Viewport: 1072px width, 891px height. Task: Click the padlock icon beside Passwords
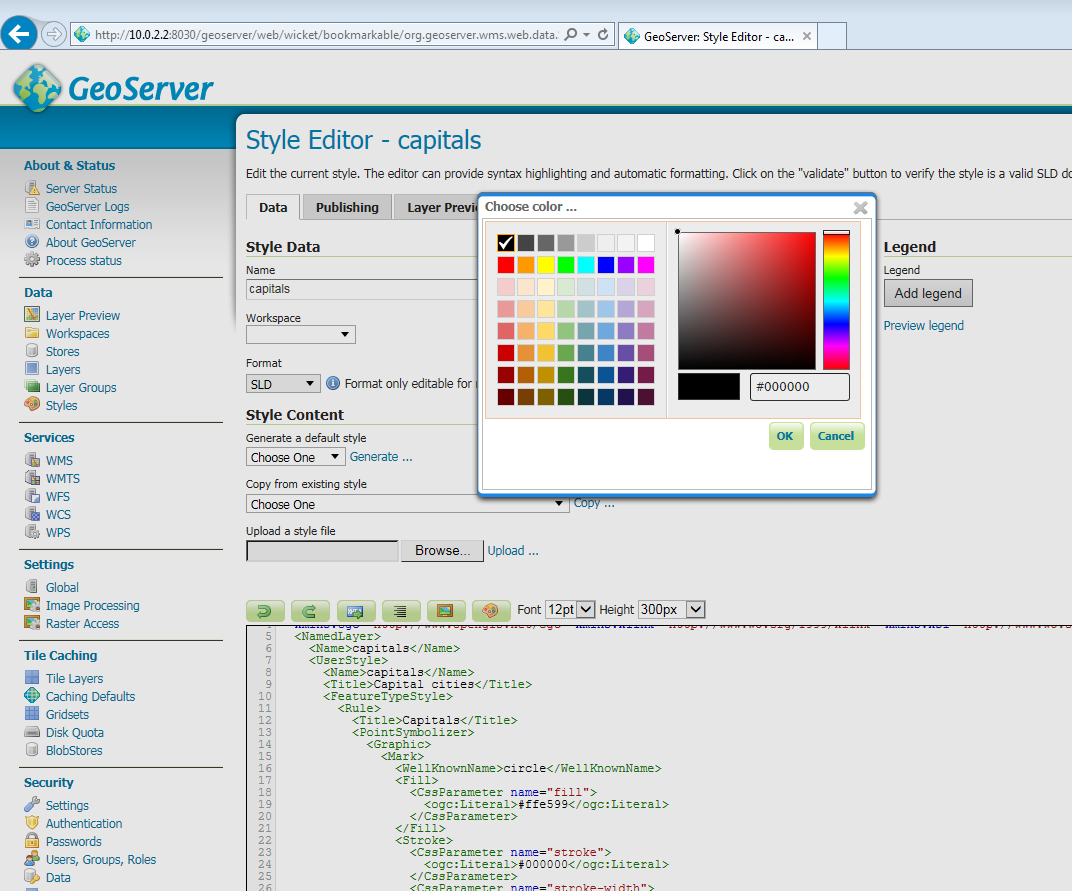[32, 840]
